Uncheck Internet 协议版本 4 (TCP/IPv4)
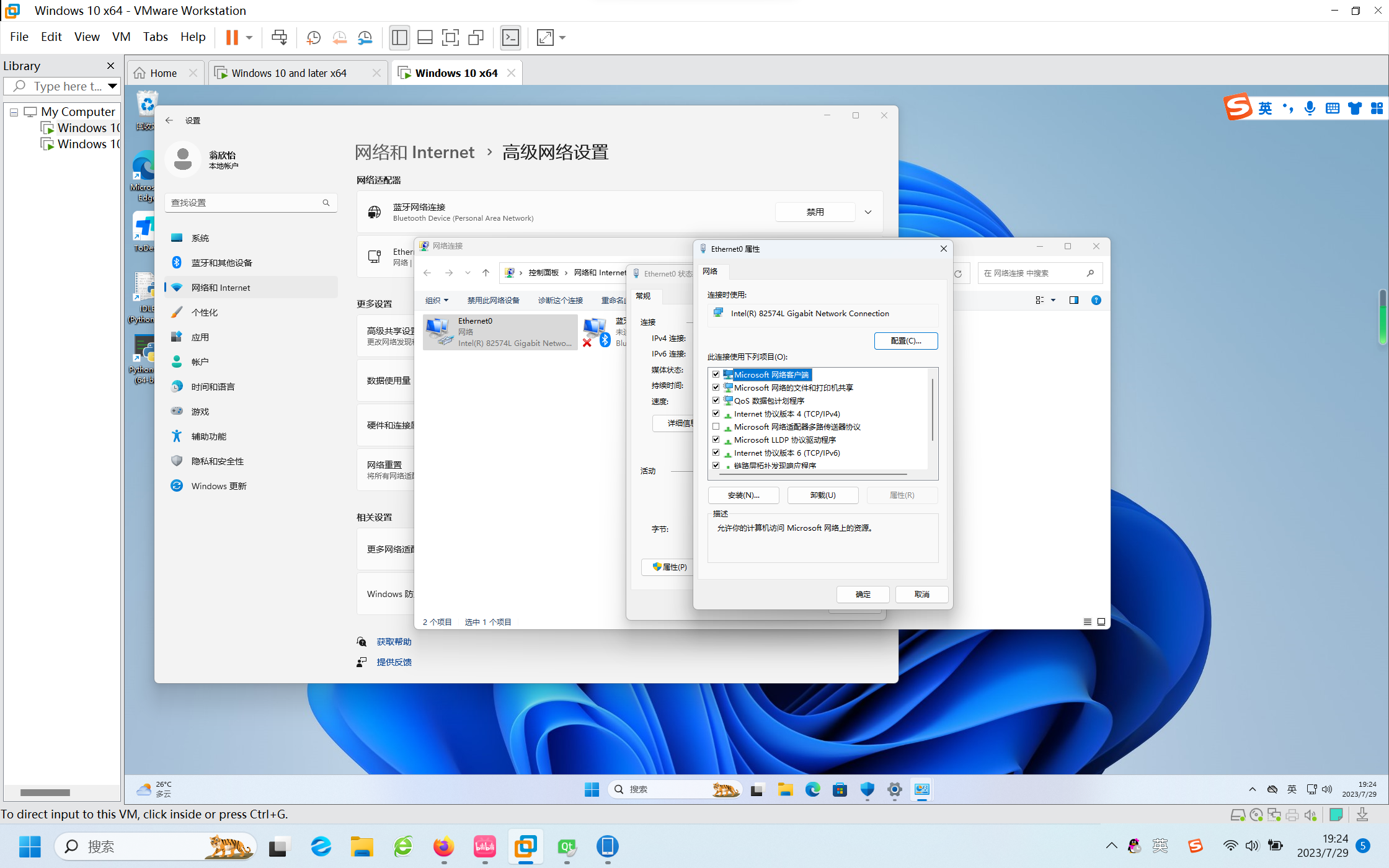Viewport: 1389px width, 868px height. pyautogui.click(x=716, y=414)
